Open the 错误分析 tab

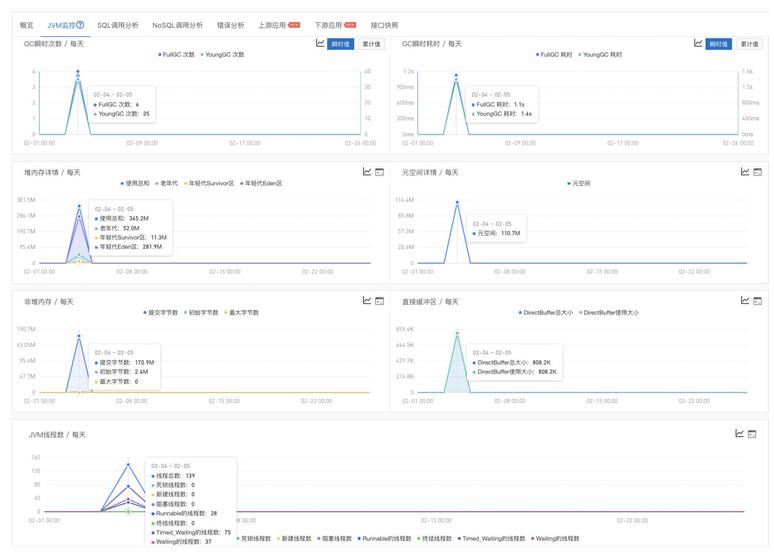(x=231, y=25)
